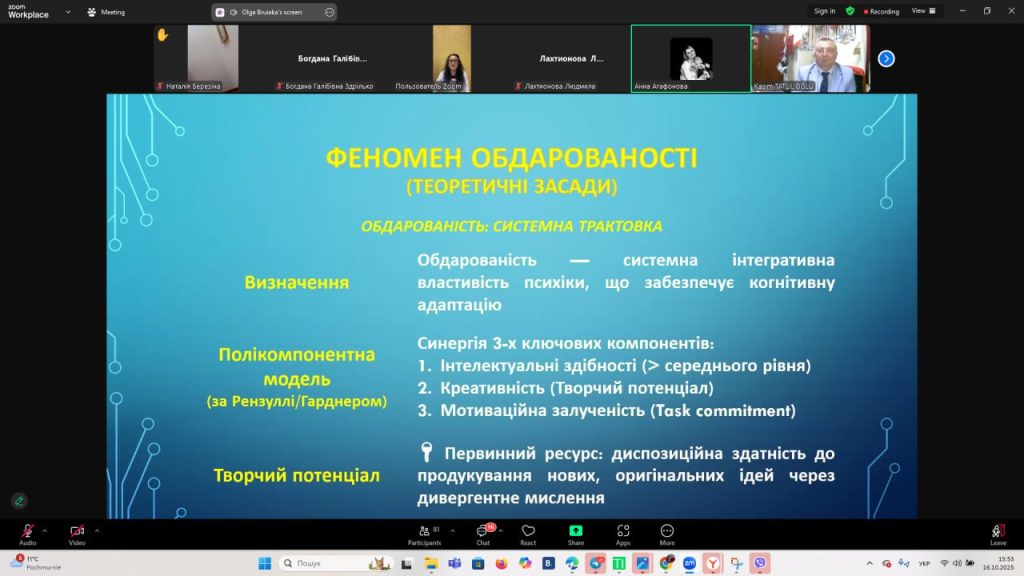1024x576 pixels.
Task: Click the green encryption shield icon
Action: point(850,11)
